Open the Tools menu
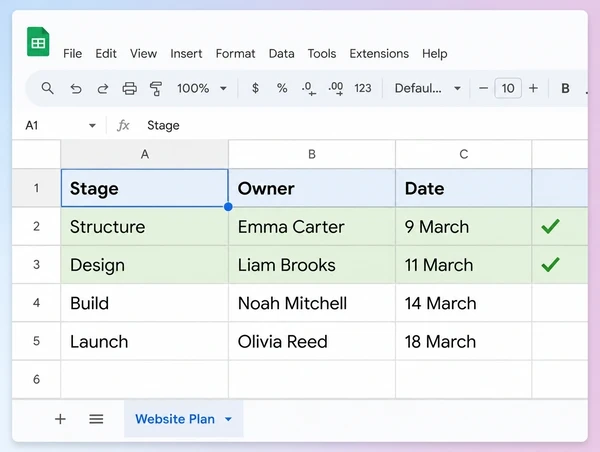 (322, 54)
